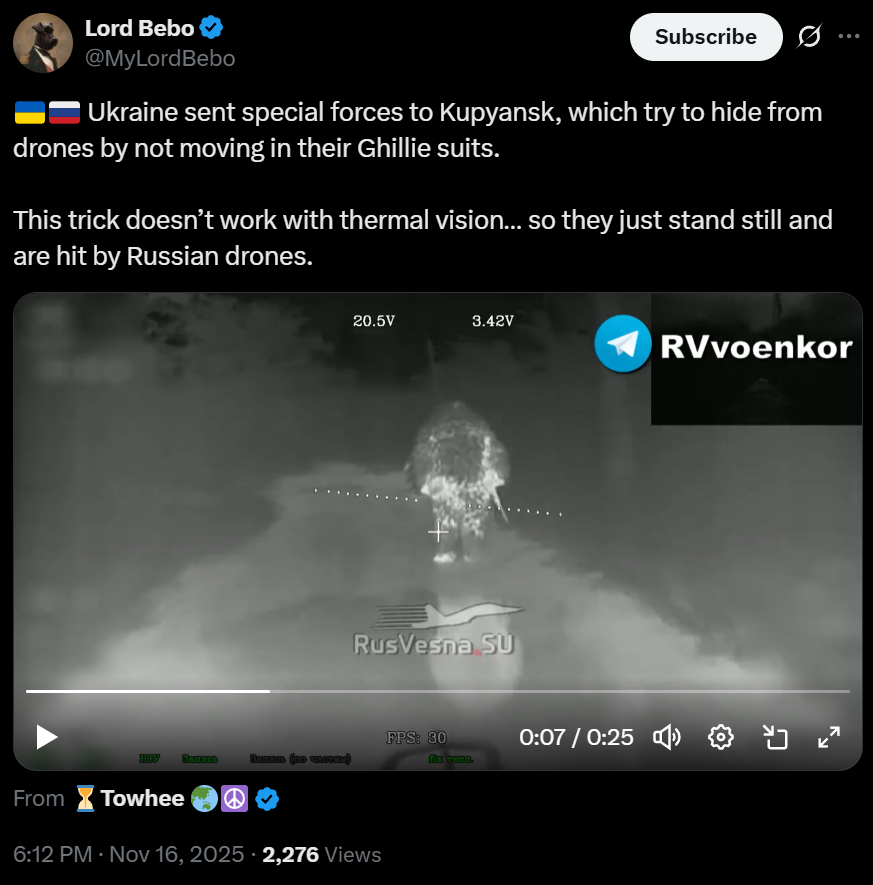Viewport: 873px width, 885px height.
Task: Play the video with the play button
Action: (46, 737)
